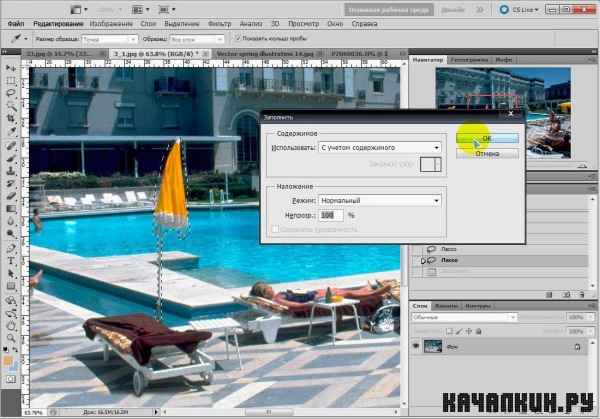Open the Использовать dropdown in the fill dialog

(380, 147)
